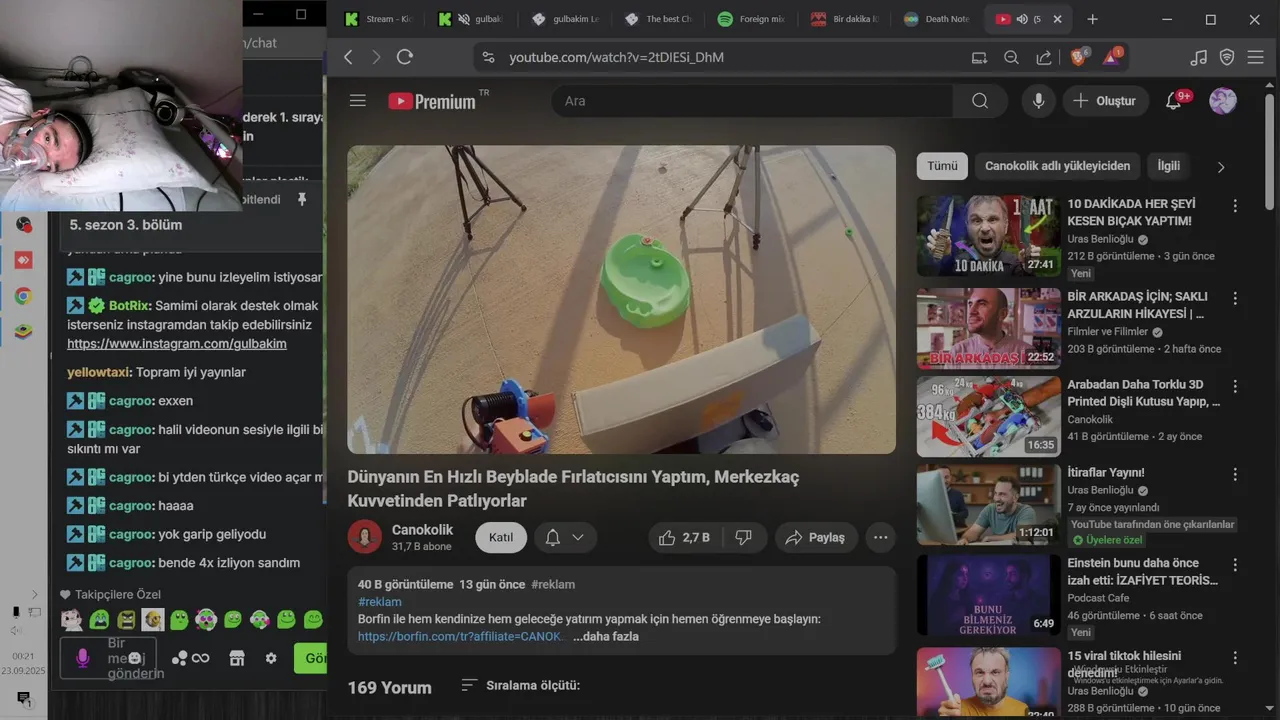Open chat settings gear in Kick chat

click(271, 658)
